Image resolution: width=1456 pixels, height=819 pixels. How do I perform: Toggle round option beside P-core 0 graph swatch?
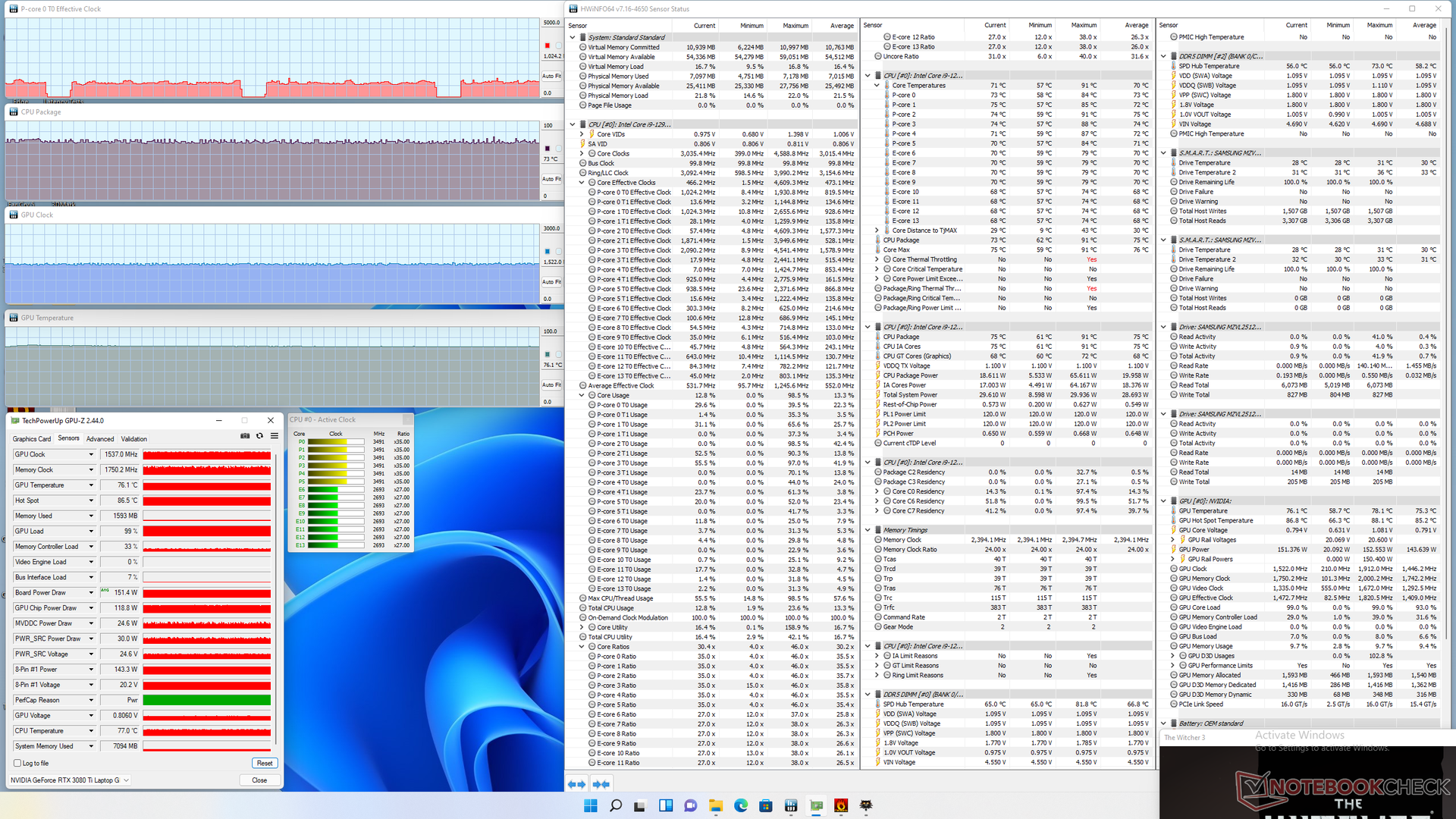558,45
